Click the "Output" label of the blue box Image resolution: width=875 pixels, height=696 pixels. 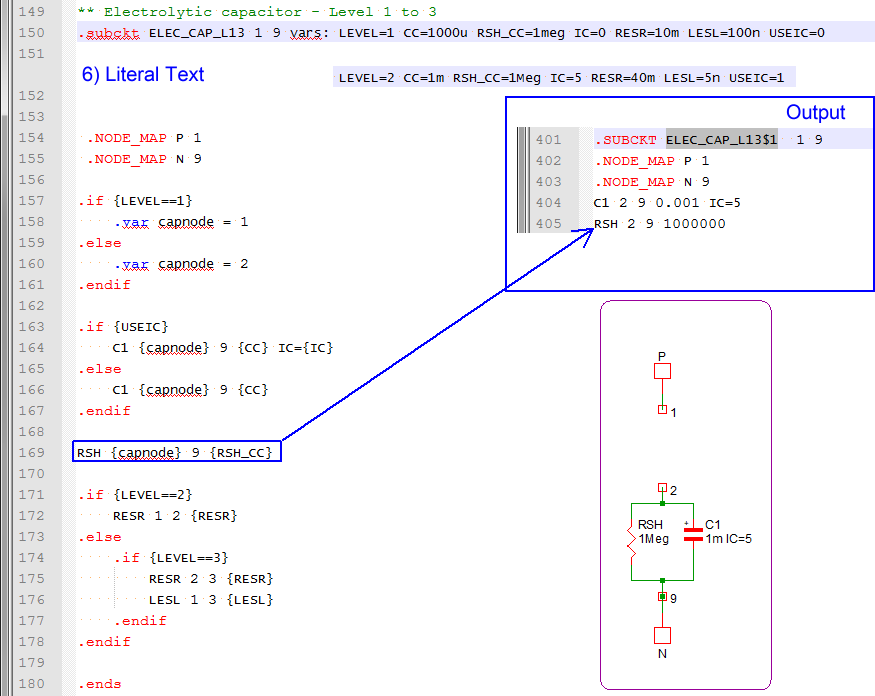point(815,113)
